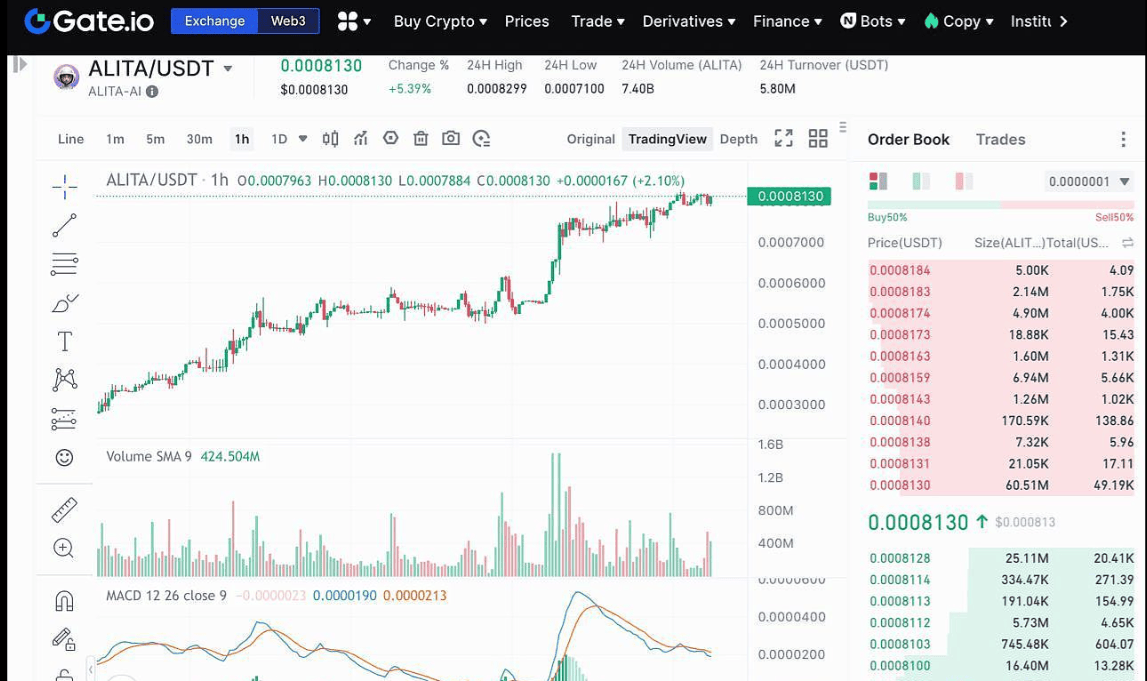Click the Prices link in navigation
The width and height of the screenshot is (1147, 681).
point(527,21)
